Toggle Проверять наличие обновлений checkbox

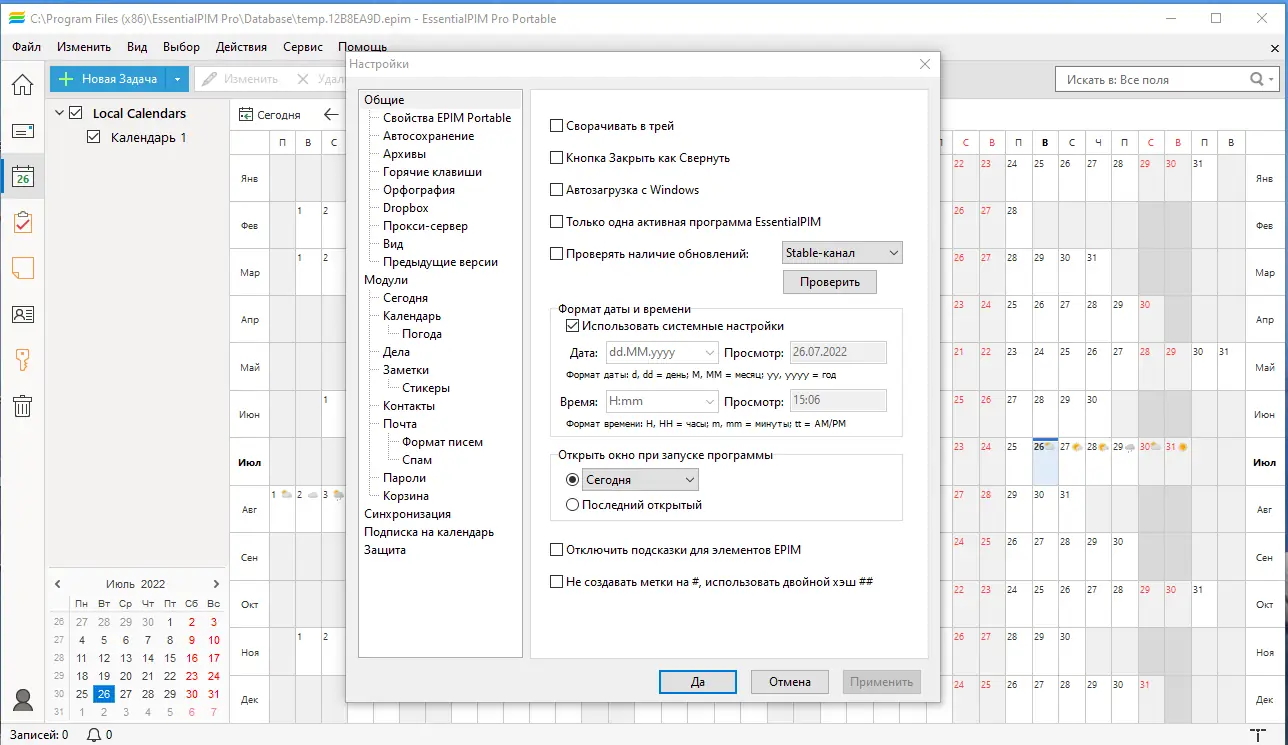click(557, 254)
